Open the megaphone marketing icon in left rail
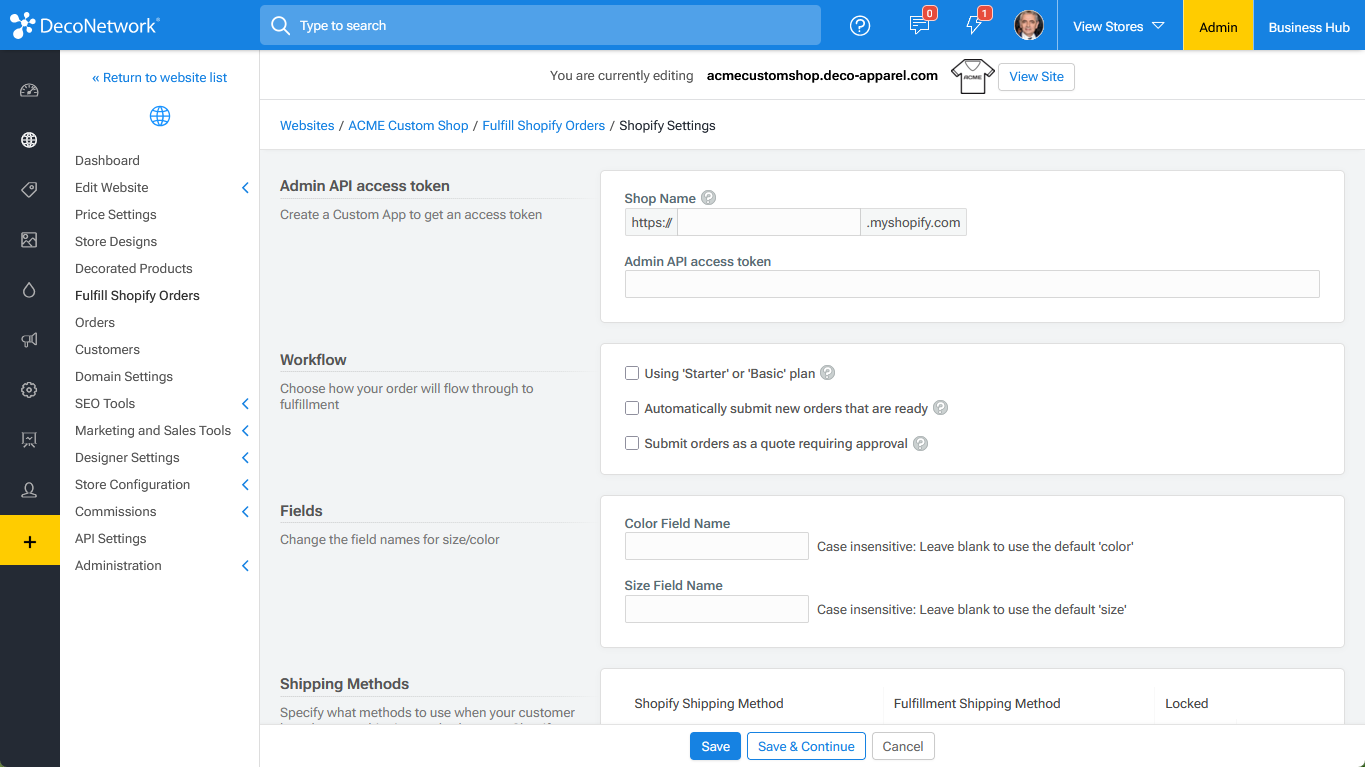Image resolution: width=1365 pixels, height=767 pixels. (x=29, y=340)
